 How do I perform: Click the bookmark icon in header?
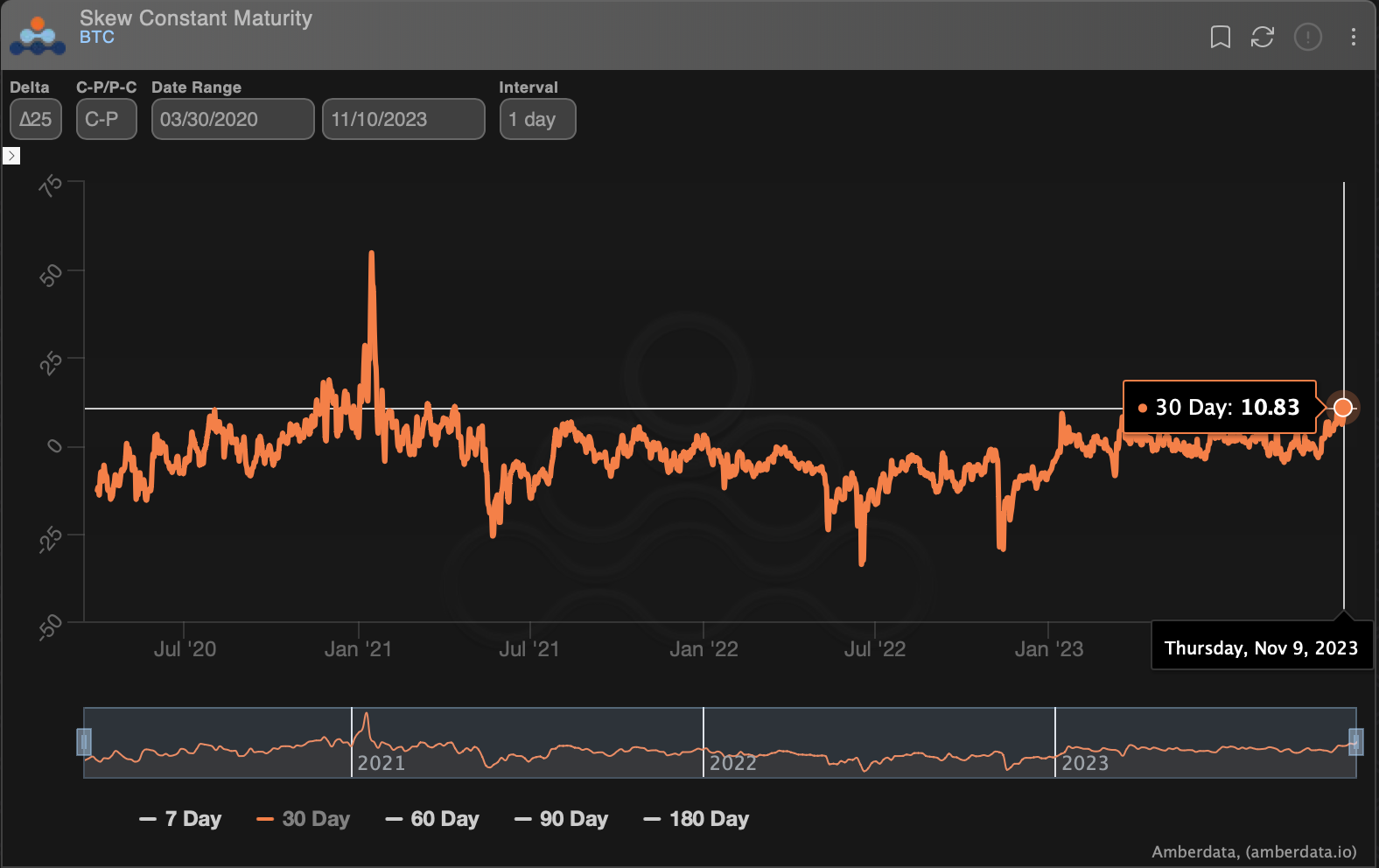(1220, 37)
